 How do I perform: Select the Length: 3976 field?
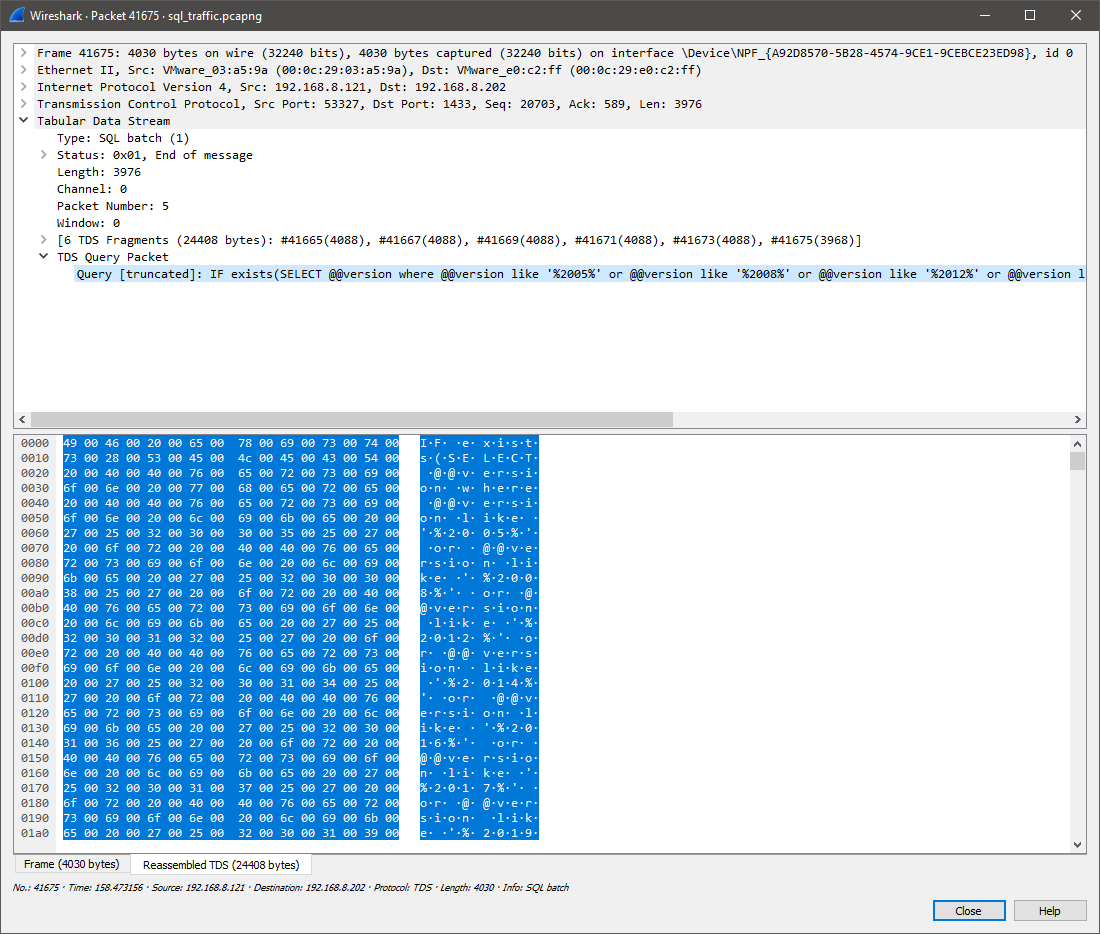[98, 172]
